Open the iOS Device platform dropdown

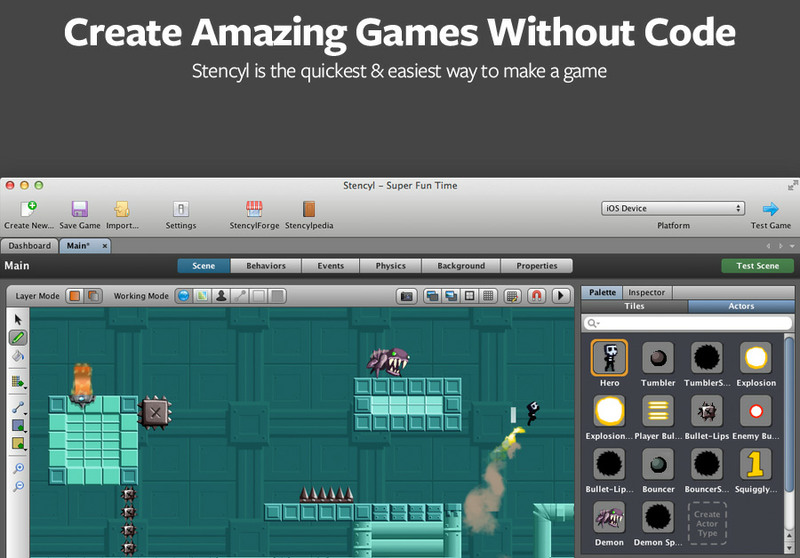coord(673,208)
